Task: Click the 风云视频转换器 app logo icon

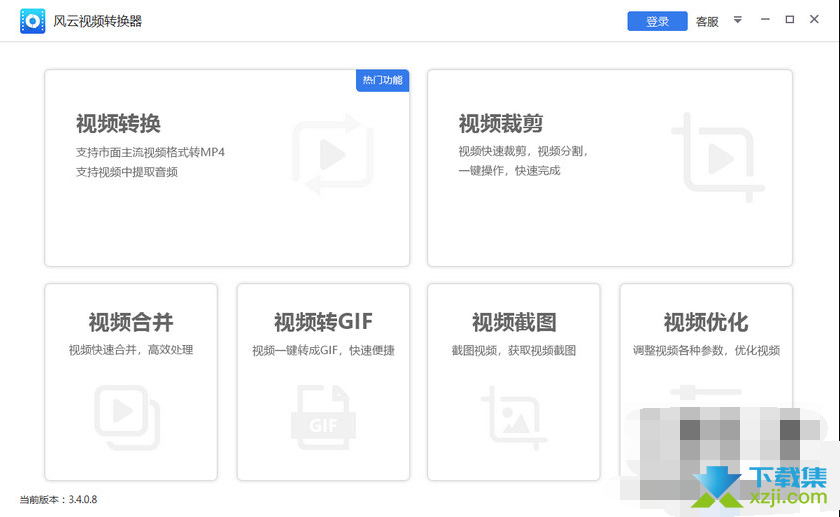Action: pos(33,21)
